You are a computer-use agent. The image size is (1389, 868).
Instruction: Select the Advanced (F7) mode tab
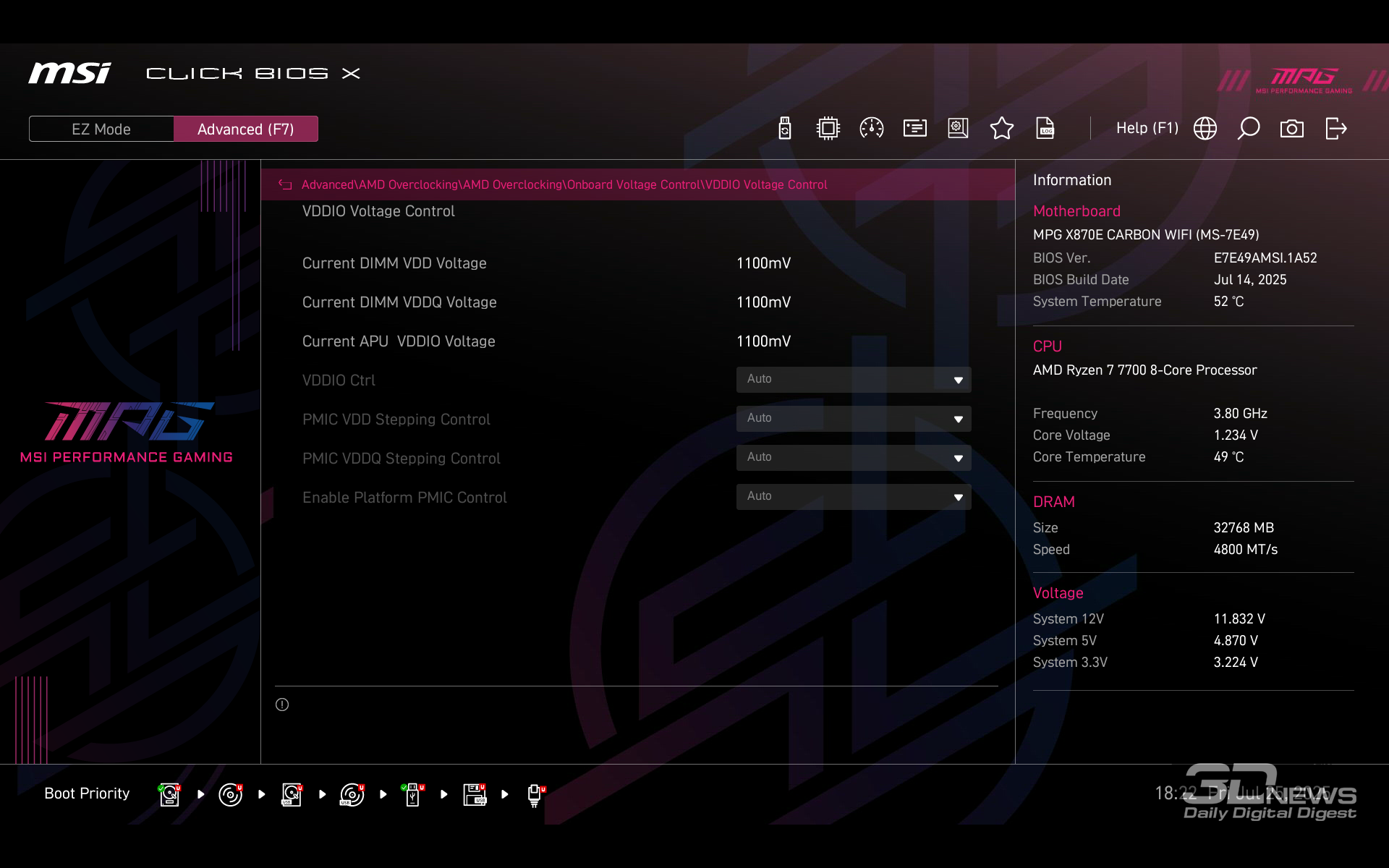click(246, 129)
